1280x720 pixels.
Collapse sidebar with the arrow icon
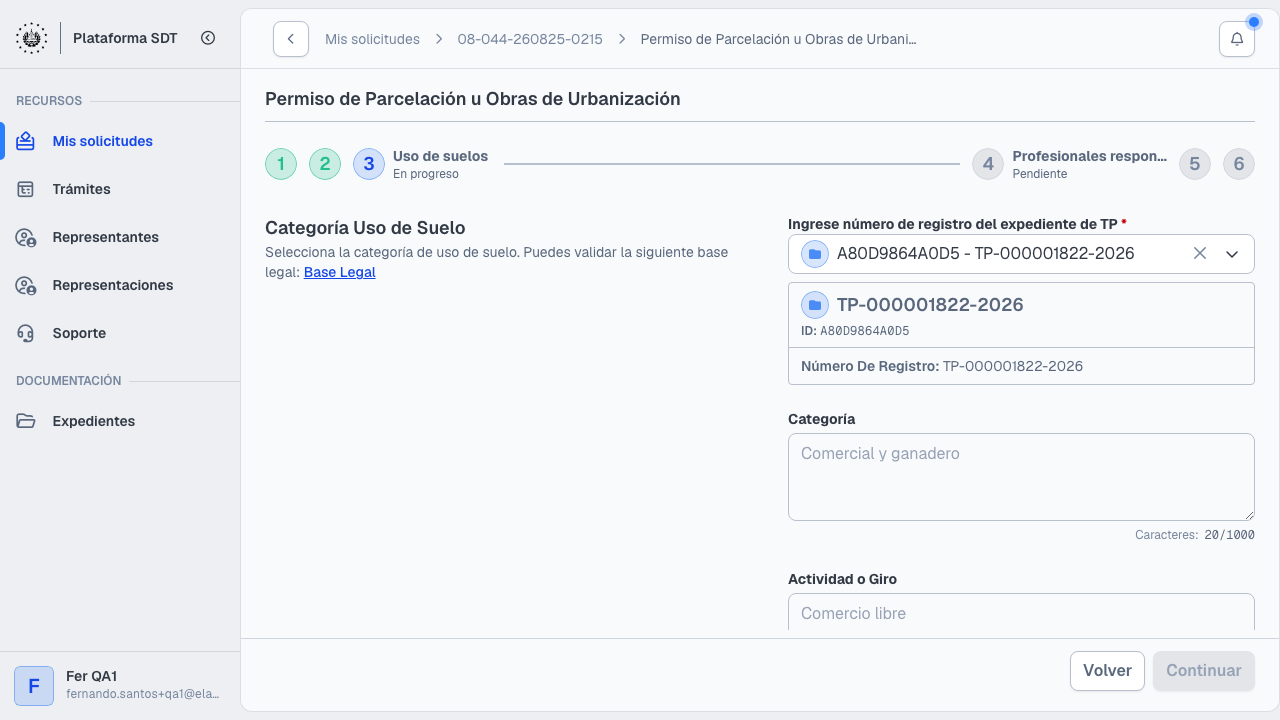coord(208,38)
